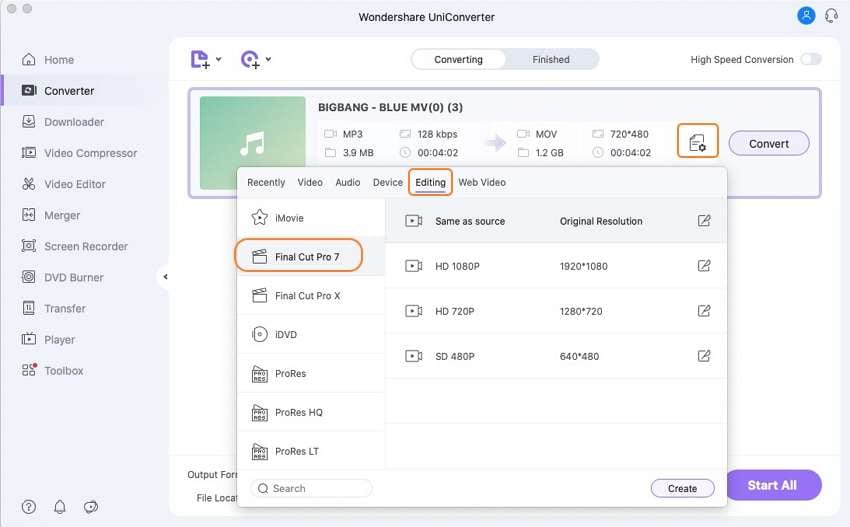This screenshot has height=527, width=850.
Task: Click the output settings gear icon
Action: point(697,143)
